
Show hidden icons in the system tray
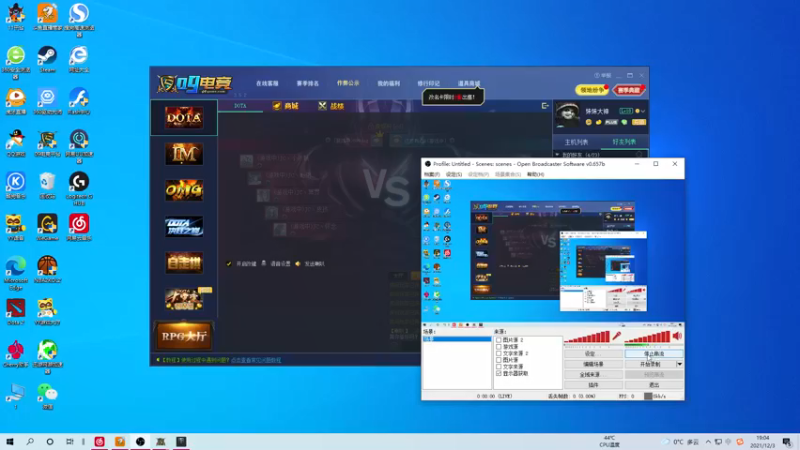point(708,442)
